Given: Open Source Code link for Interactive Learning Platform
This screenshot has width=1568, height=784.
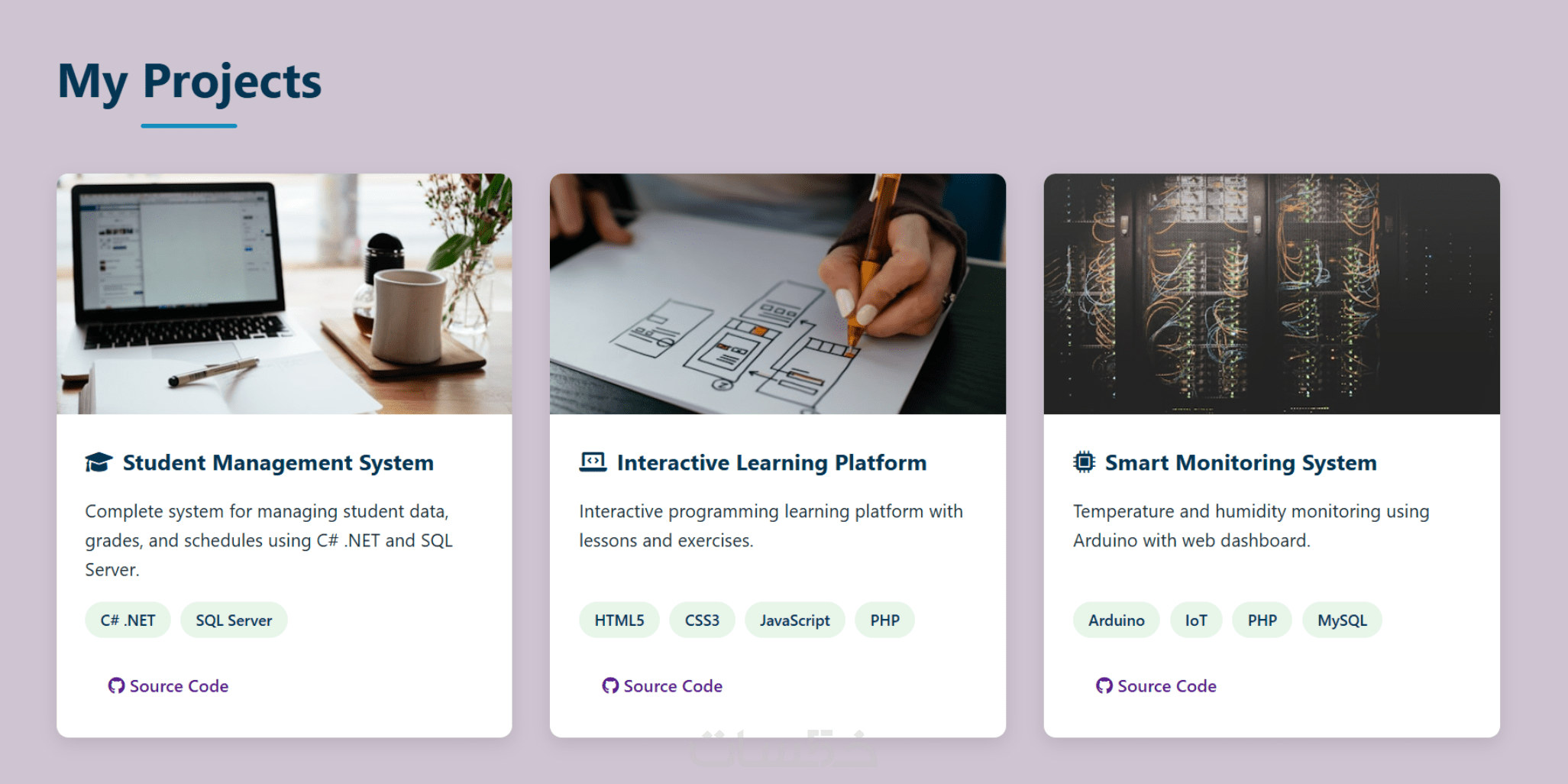Looking at the screenshot, I should click(673, 686).
